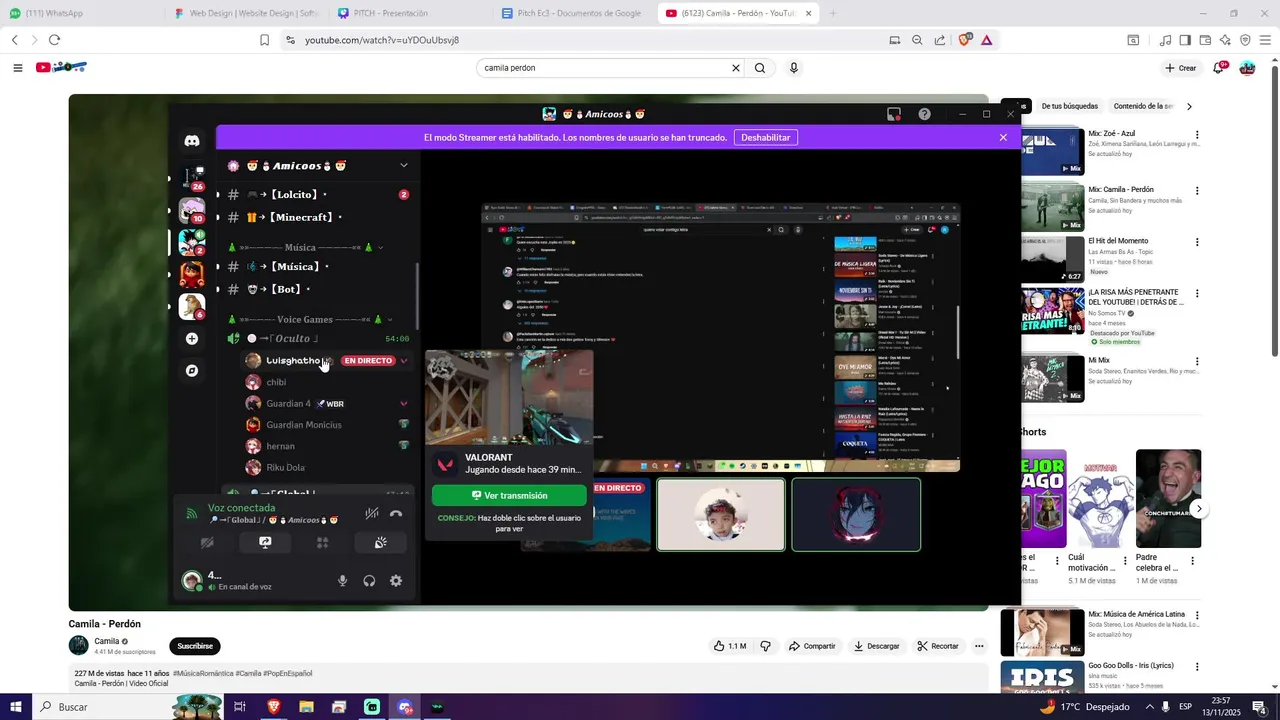The width and height of the screenshot is (1280, 720).
Task: Toggle camera on in voice panel
Action: pyautogui.click(x=207, y=543)
